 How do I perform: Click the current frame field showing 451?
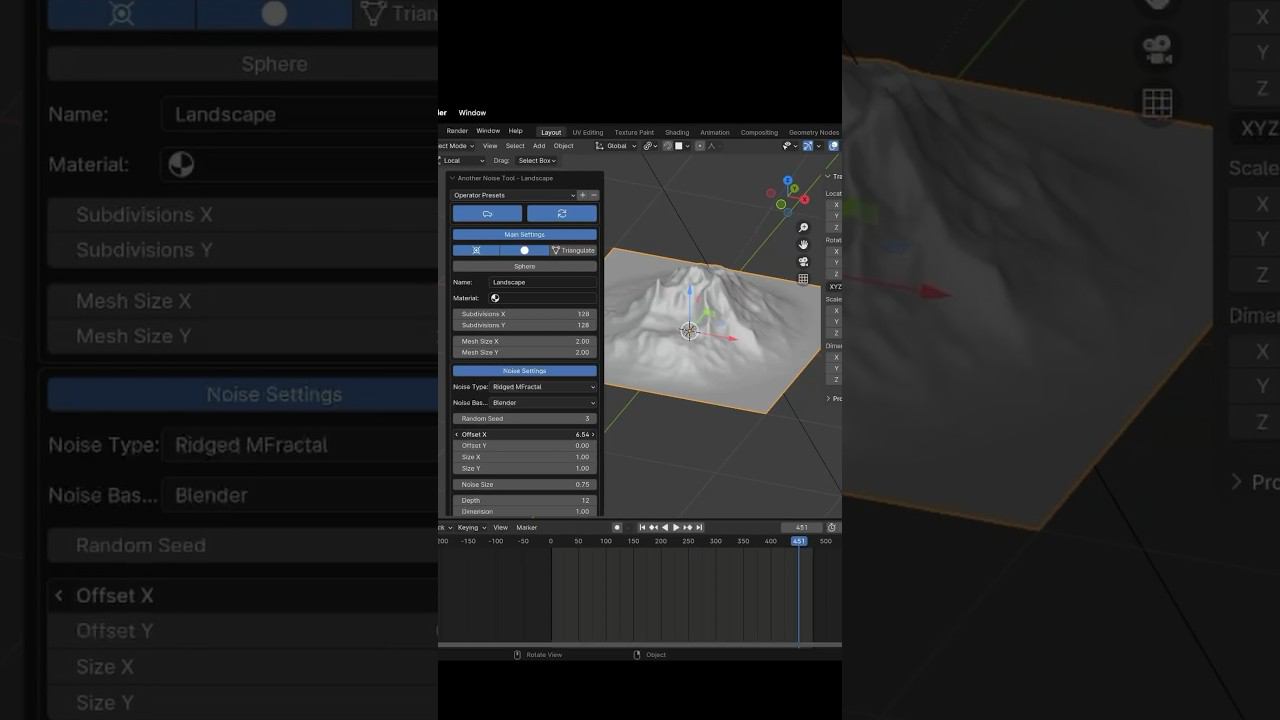pos(801,527)
